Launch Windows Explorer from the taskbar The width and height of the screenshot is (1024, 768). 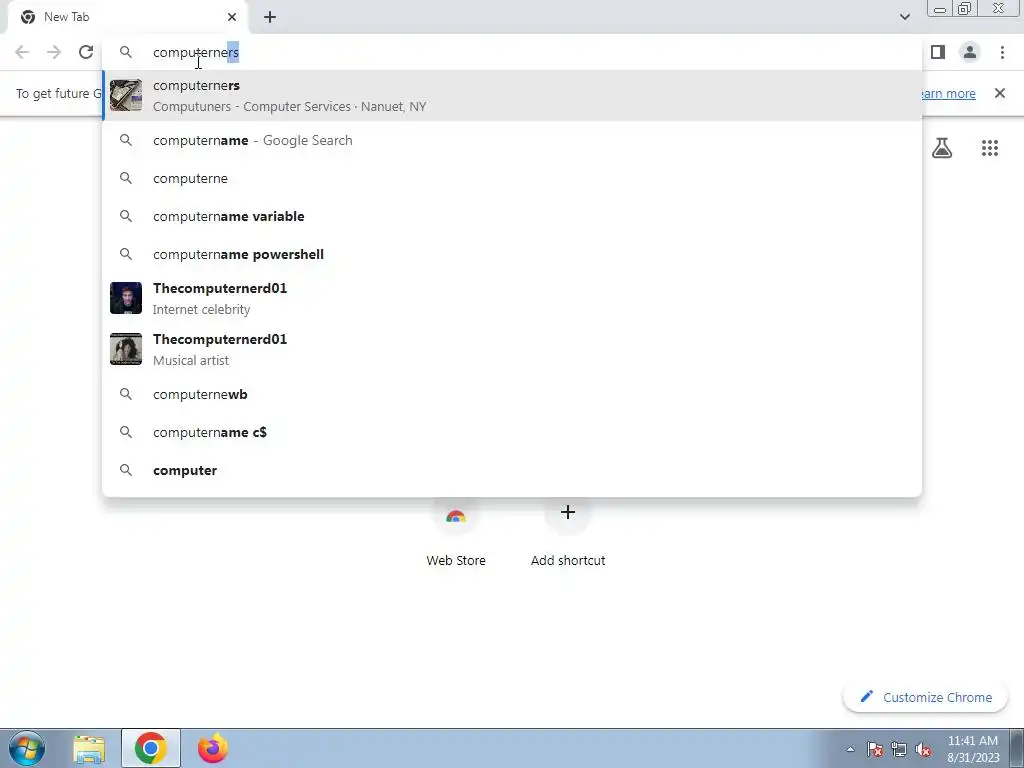(89, 748)
